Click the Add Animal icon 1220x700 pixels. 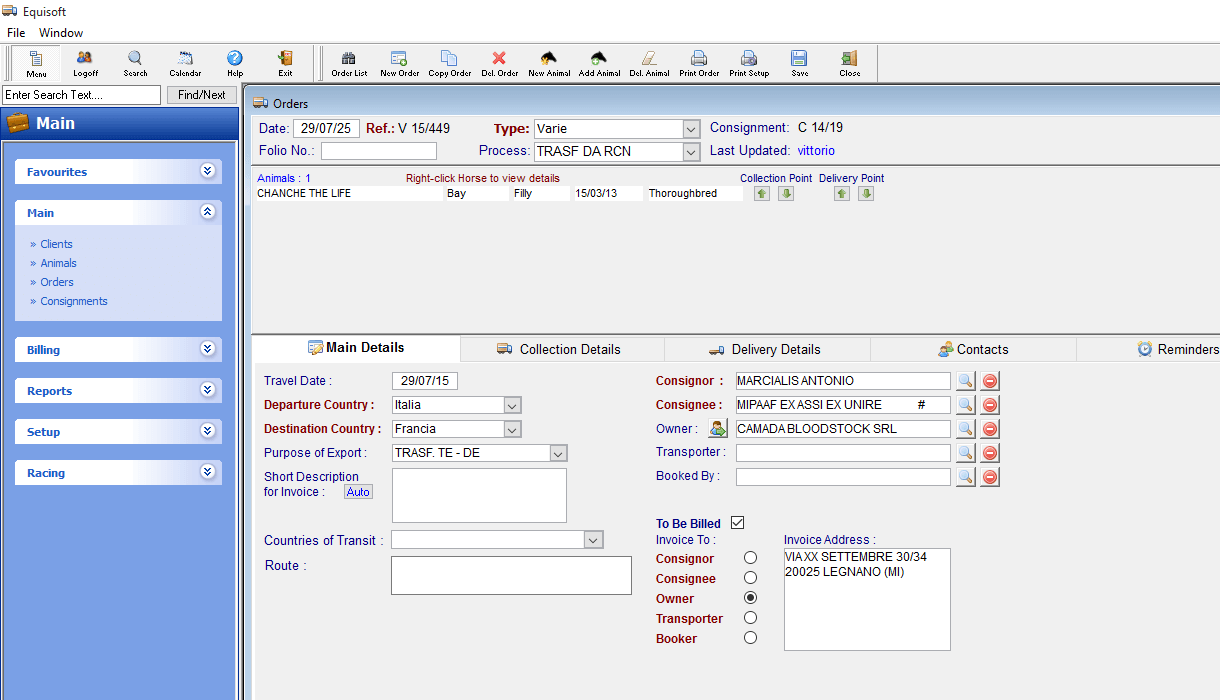pyautogui.click(x=599, y=63)
